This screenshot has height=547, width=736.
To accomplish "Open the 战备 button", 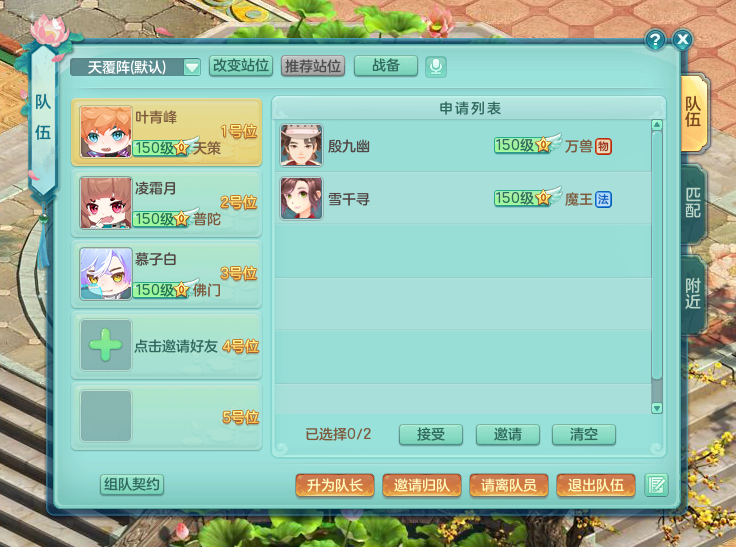I will (386, 66).
